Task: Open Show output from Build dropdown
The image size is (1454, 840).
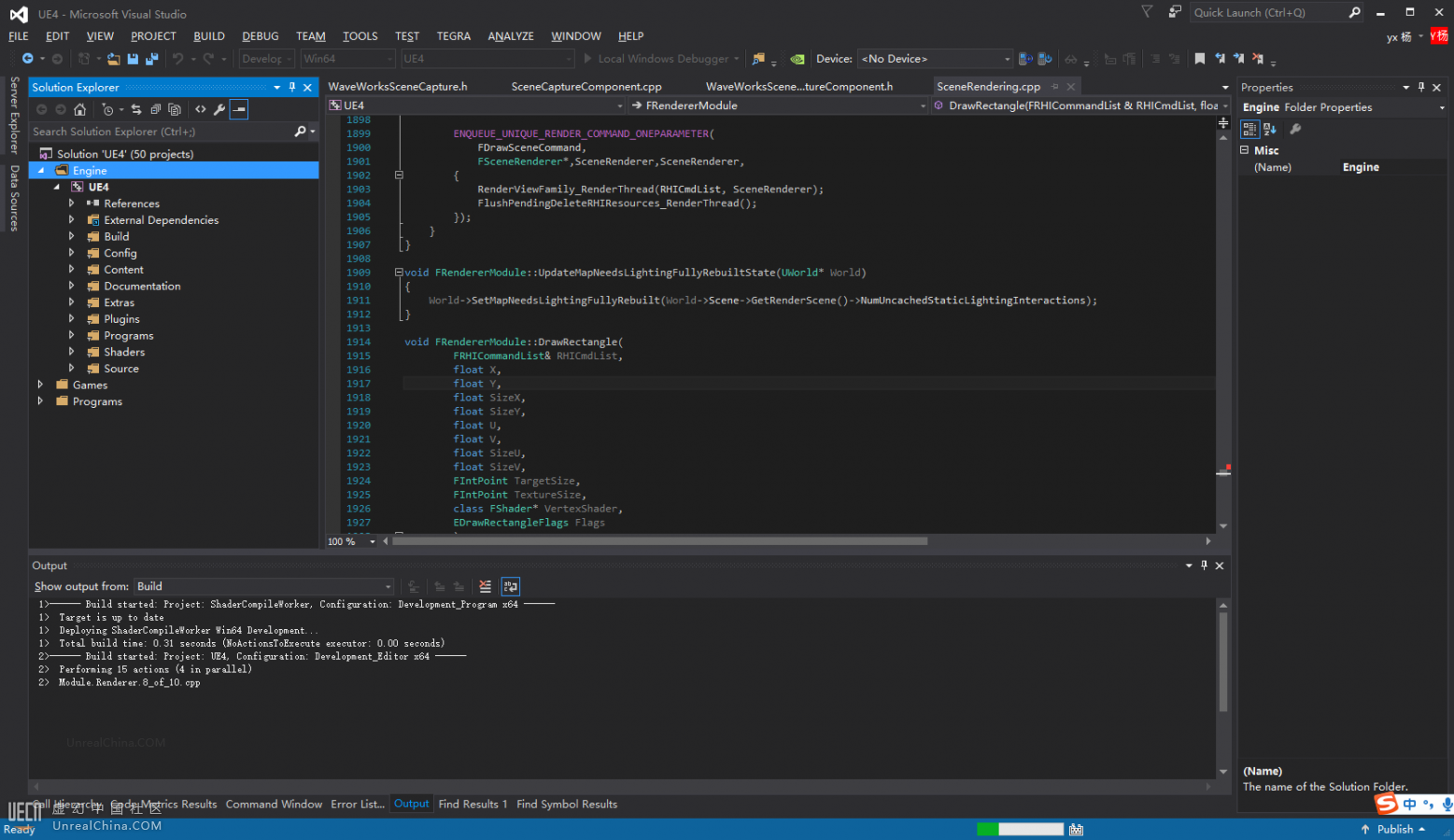Action: pos(264,586)
